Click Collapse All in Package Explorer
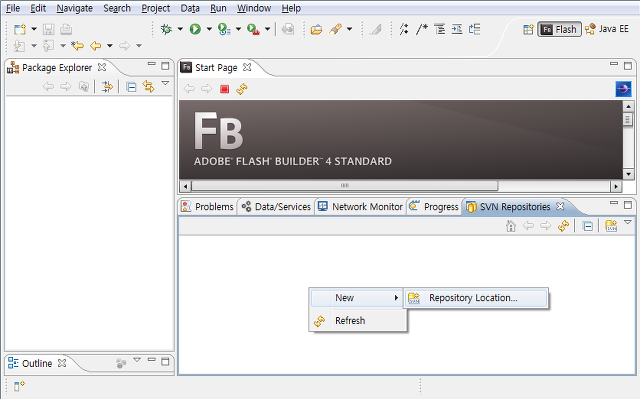640x399 pixels. tap(131, 87)
